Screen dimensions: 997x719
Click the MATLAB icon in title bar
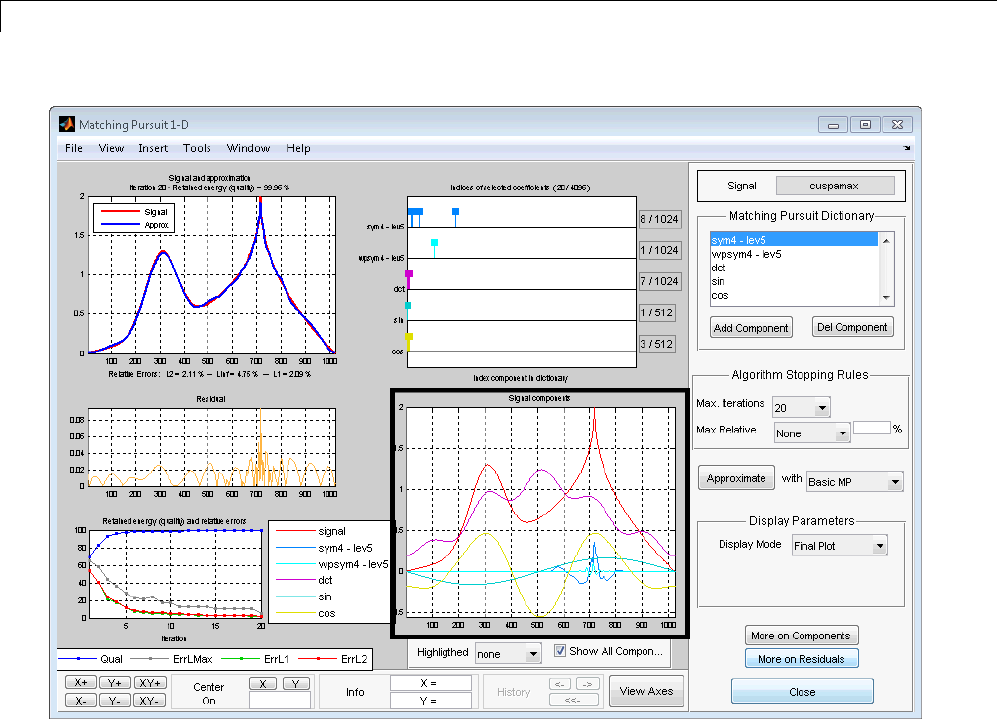67,125
